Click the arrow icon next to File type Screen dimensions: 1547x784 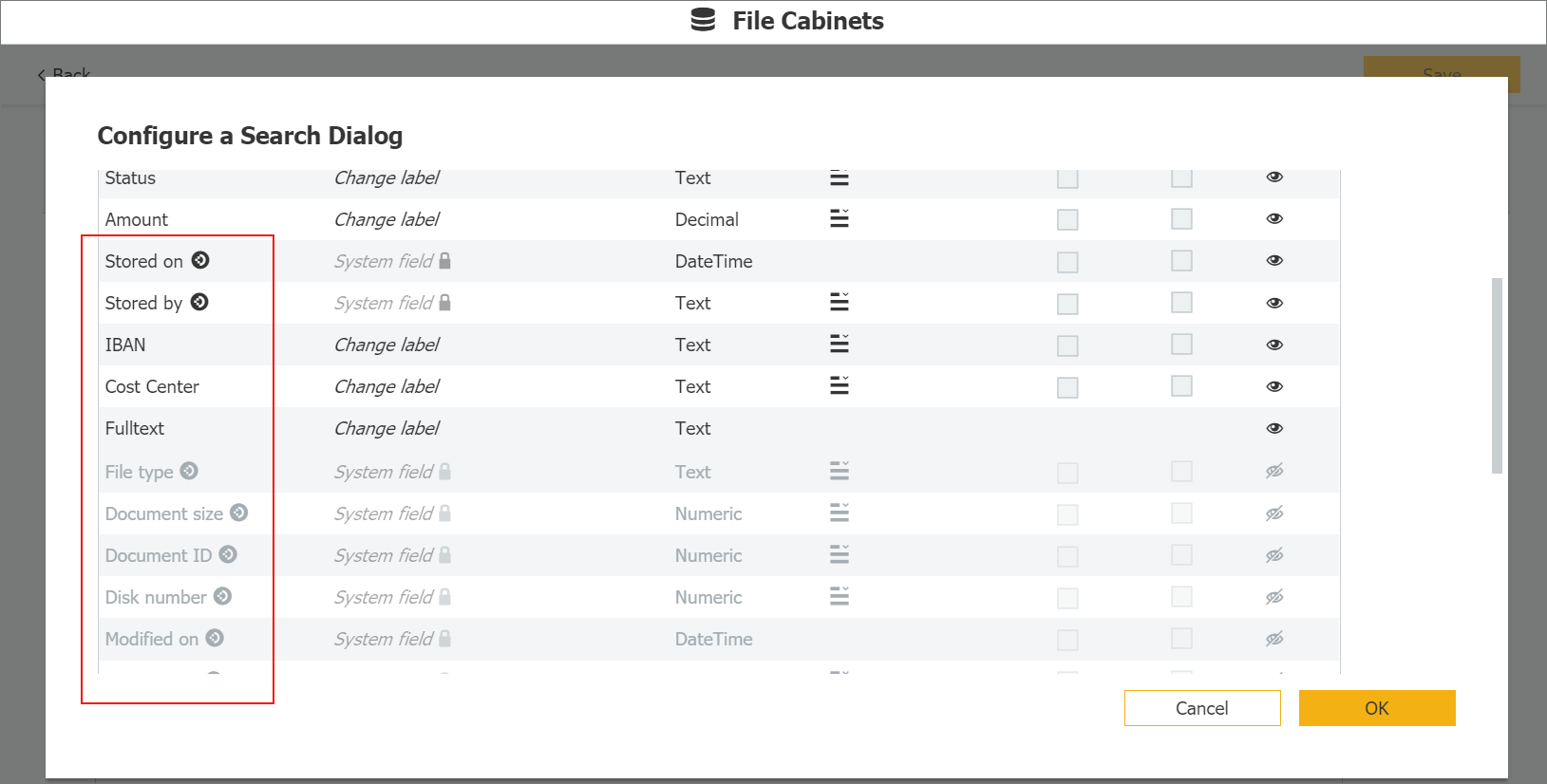coord(189,471)
